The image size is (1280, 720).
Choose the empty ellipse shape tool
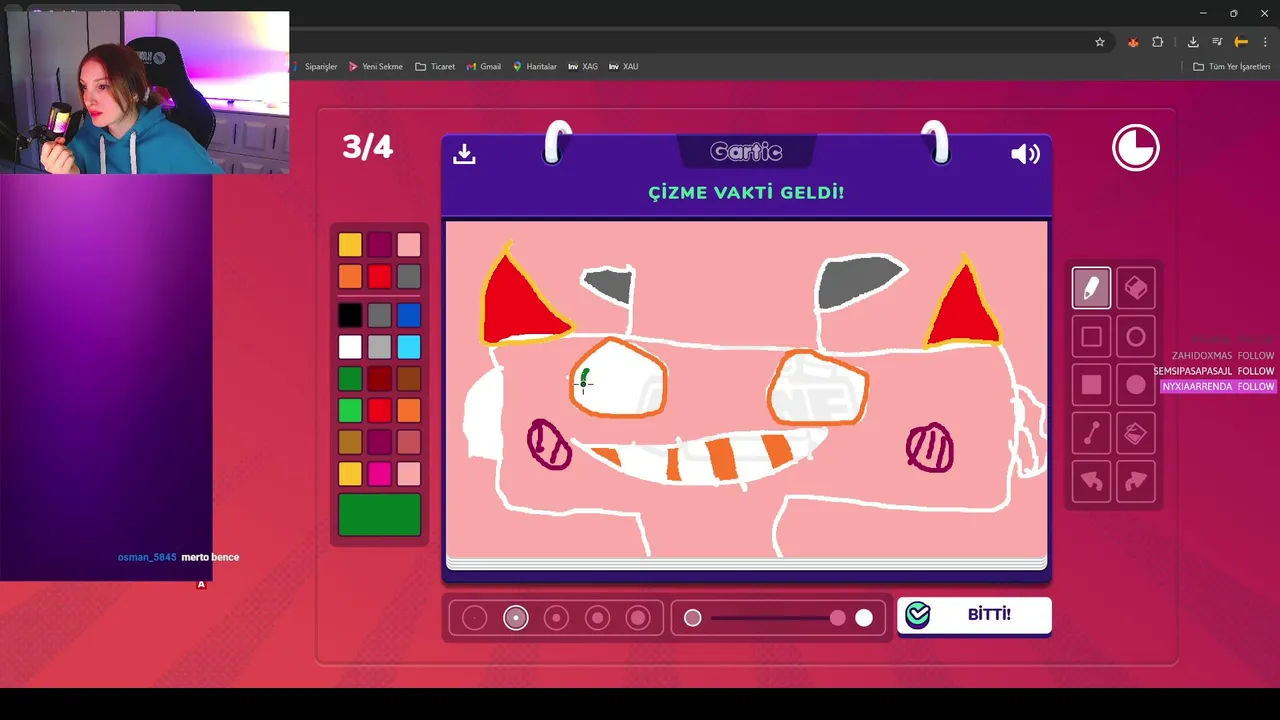[1136, 337]
